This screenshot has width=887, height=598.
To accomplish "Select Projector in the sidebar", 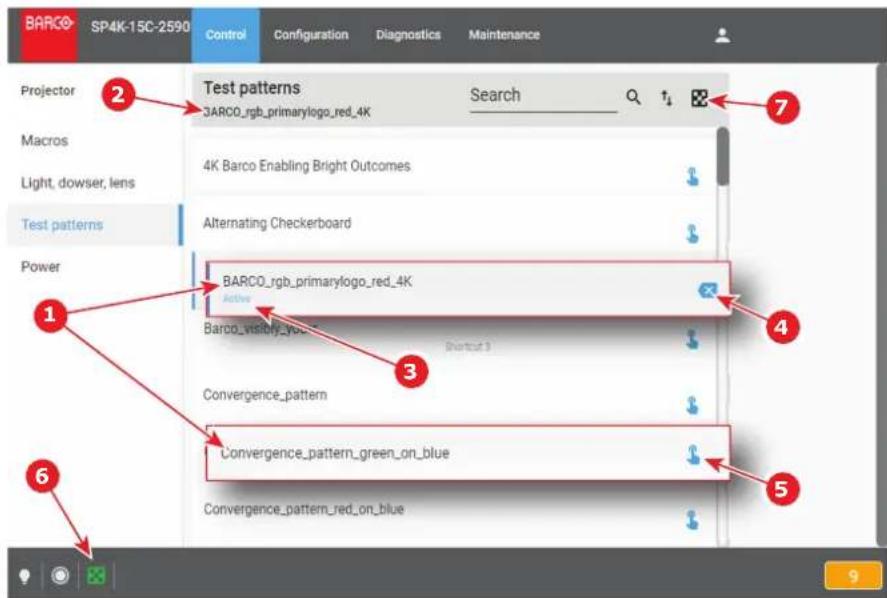I will click(x=48, y=91).
